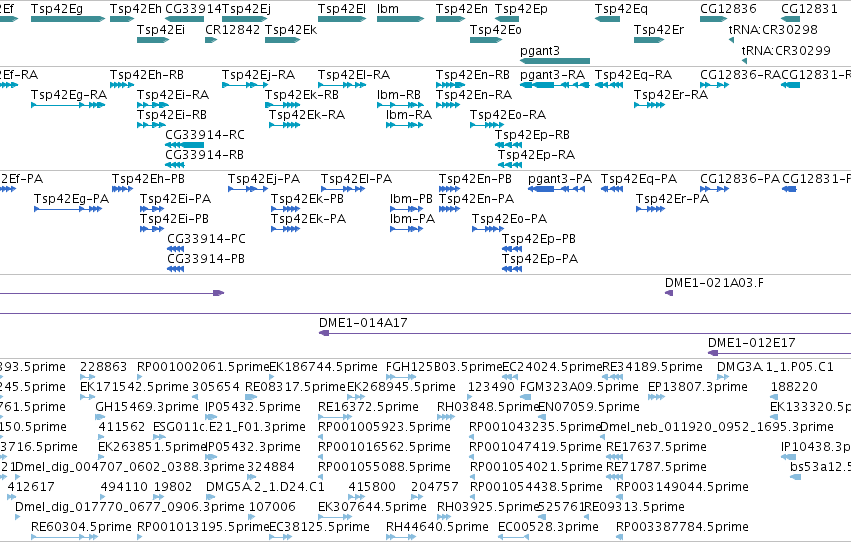Open the Tsp42Eh-RB transcript label
Screen dimensions: 851x542
(147, 75)
